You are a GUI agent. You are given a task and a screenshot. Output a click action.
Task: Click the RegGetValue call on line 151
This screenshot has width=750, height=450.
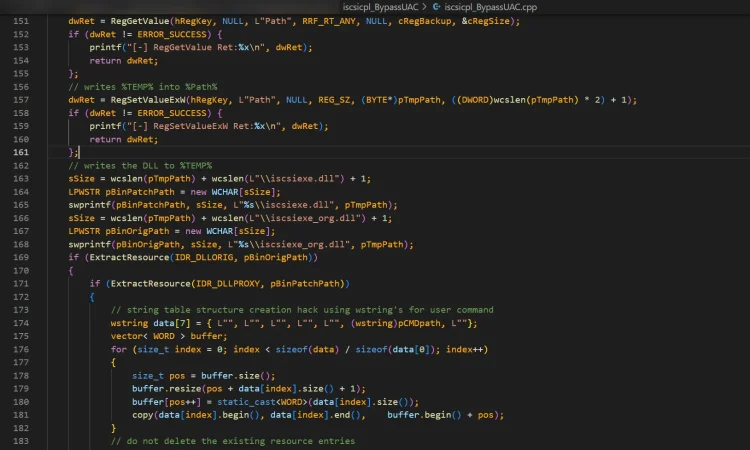click(x=140, y=21)
